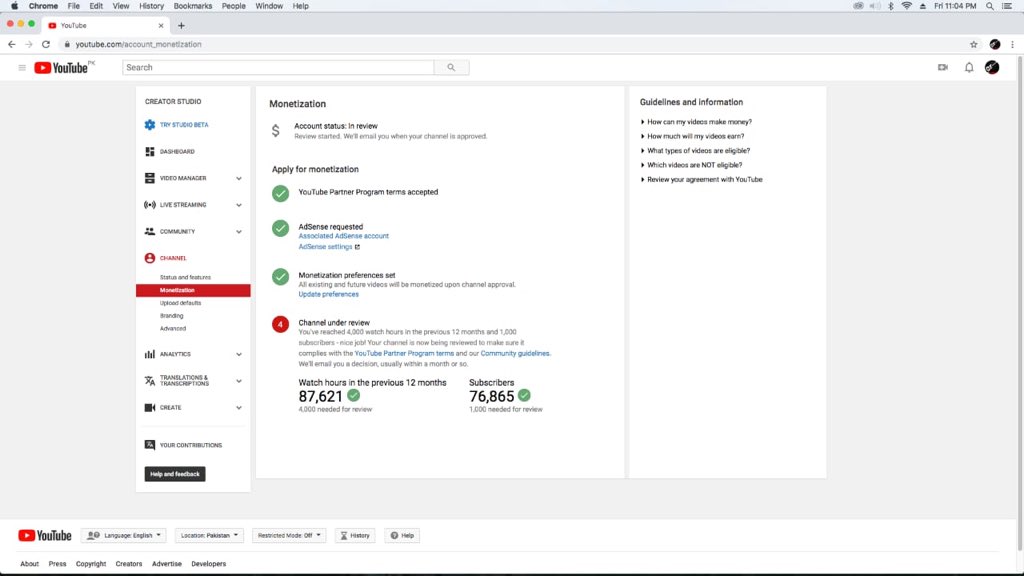Select the Branding sub-item

coord(172,316)
